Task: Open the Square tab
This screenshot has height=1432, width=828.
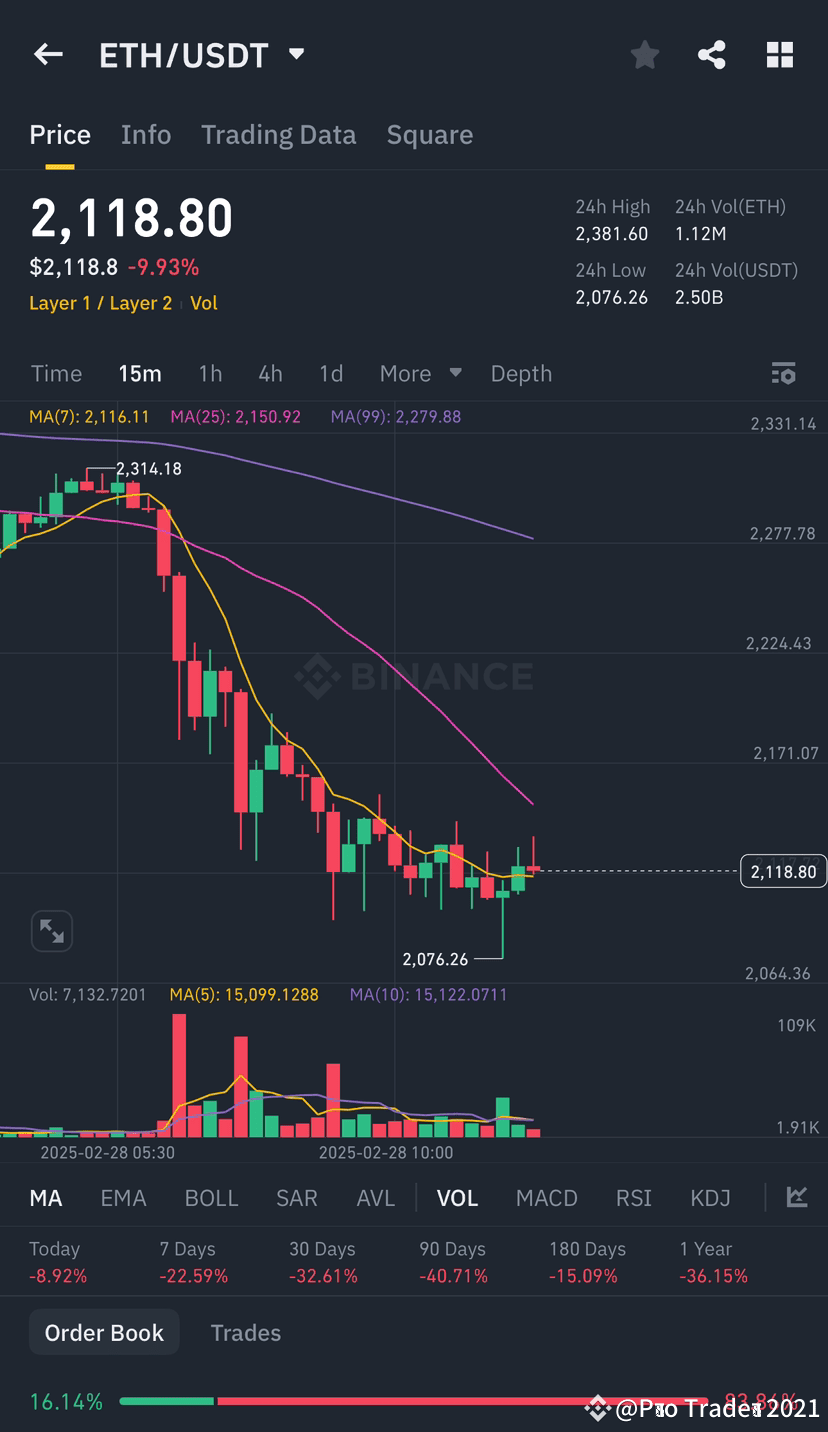Action: (x=429, y=134)
